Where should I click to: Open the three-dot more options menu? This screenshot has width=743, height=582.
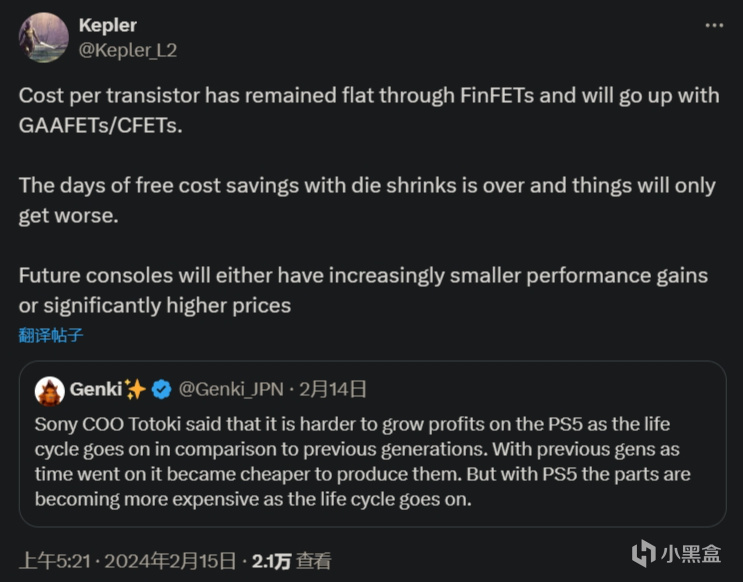pyautogui.click(x=714, y=25)
